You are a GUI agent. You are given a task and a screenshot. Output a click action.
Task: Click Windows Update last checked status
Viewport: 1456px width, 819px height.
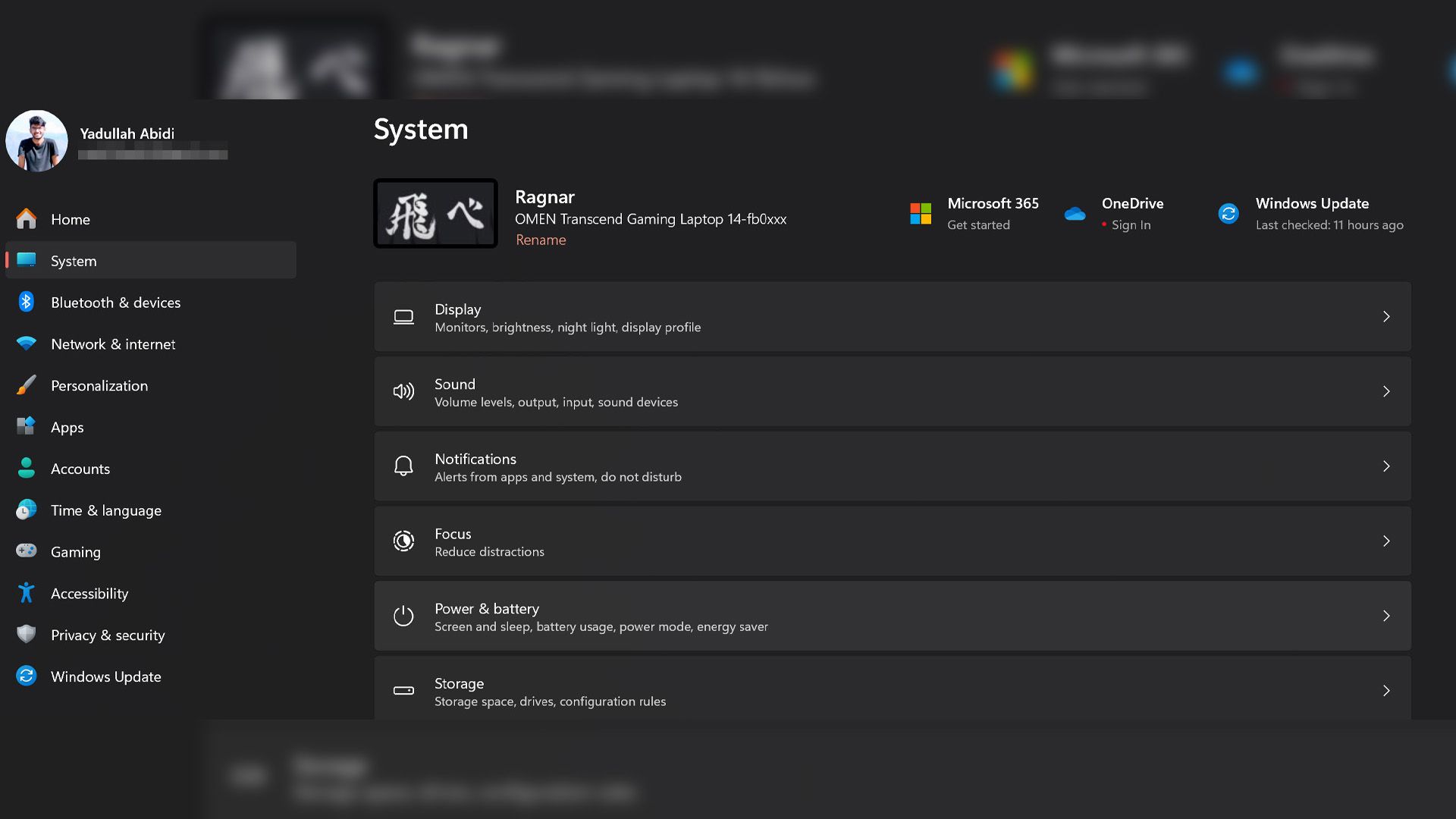pos(1329,224)
